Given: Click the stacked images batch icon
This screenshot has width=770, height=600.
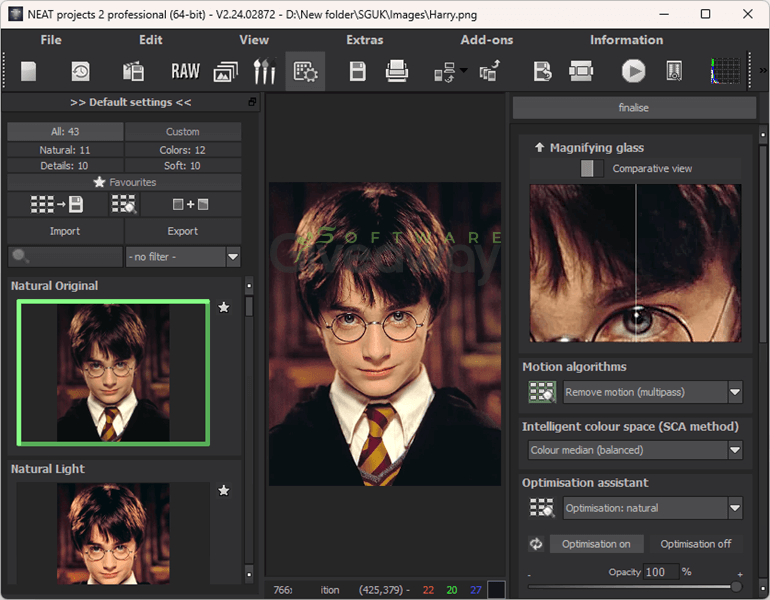Looking at the screenshot, I should click(225, 72).
